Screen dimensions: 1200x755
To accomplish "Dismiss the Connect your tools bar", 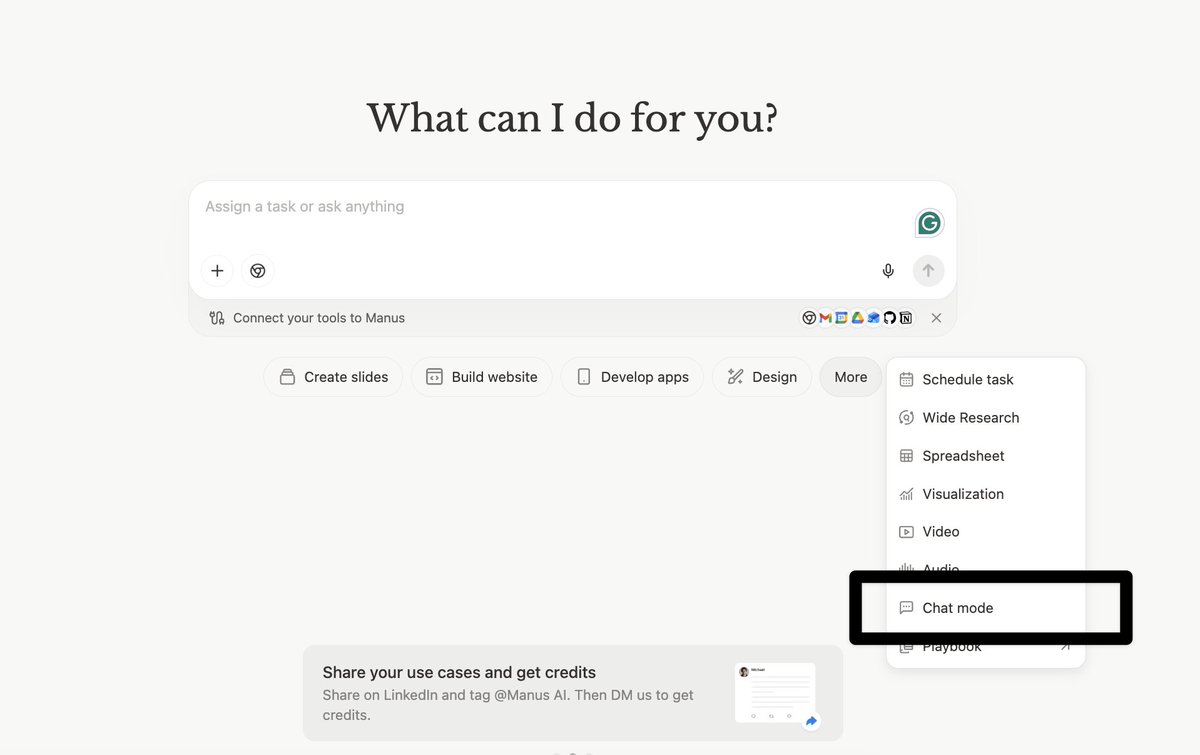I will coord(936,318).
